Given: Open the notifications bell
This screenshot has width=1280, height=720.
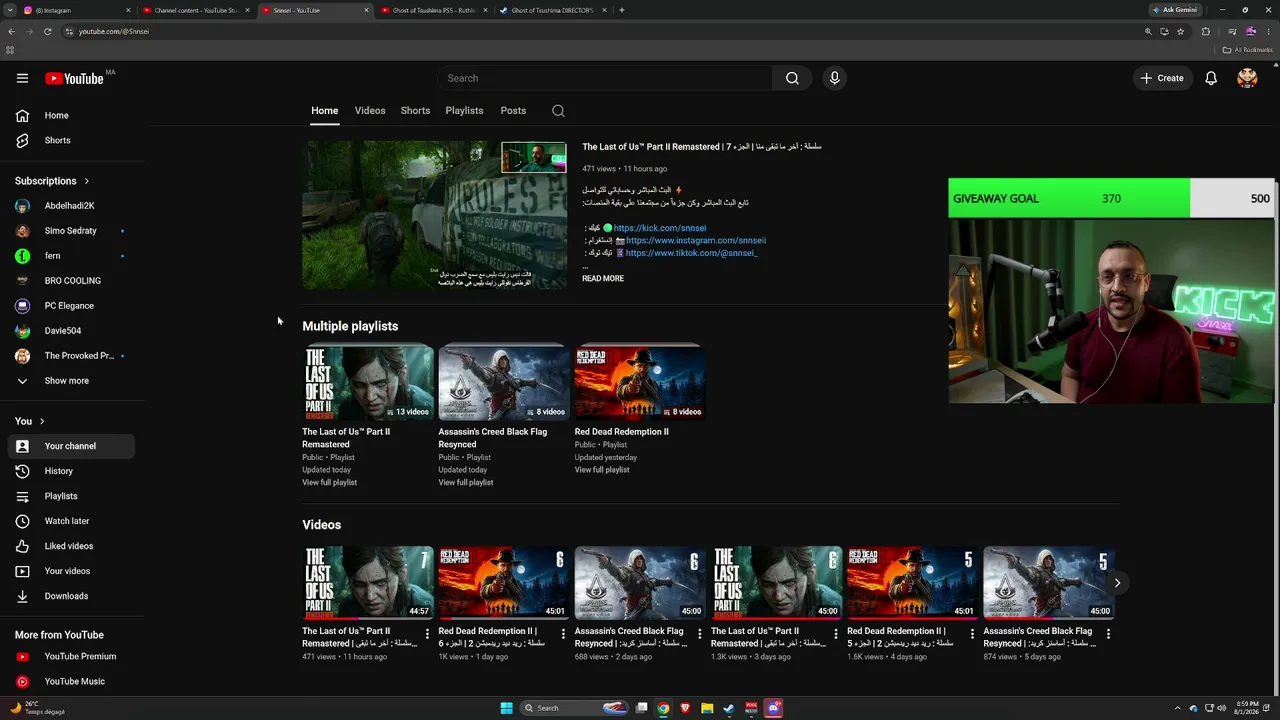Looking at the screenshot, I should pos(1211,78).
